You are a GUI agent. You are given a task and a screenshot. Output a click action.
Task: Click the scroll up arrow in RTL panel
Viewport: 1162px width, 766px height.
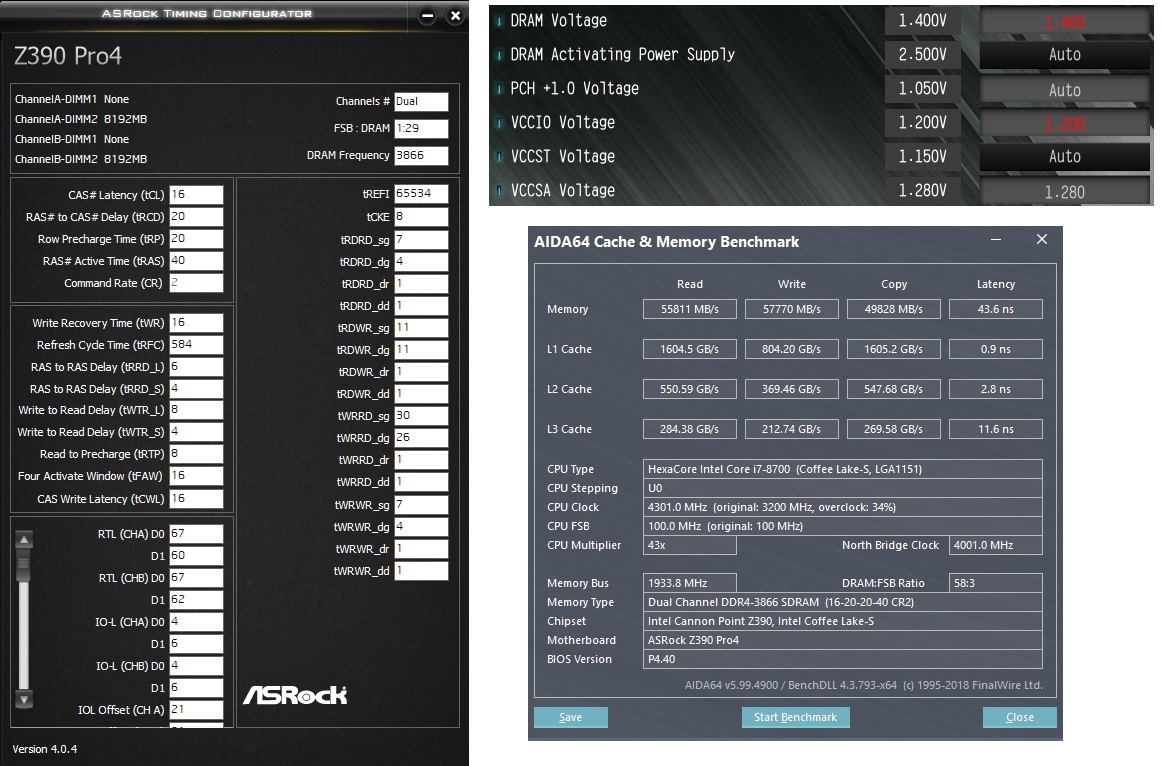pos(24,539)
